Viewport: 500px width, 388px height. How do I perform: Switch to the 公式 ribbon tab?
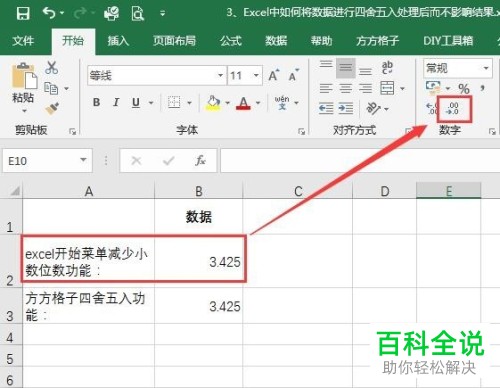coord(231,41)
